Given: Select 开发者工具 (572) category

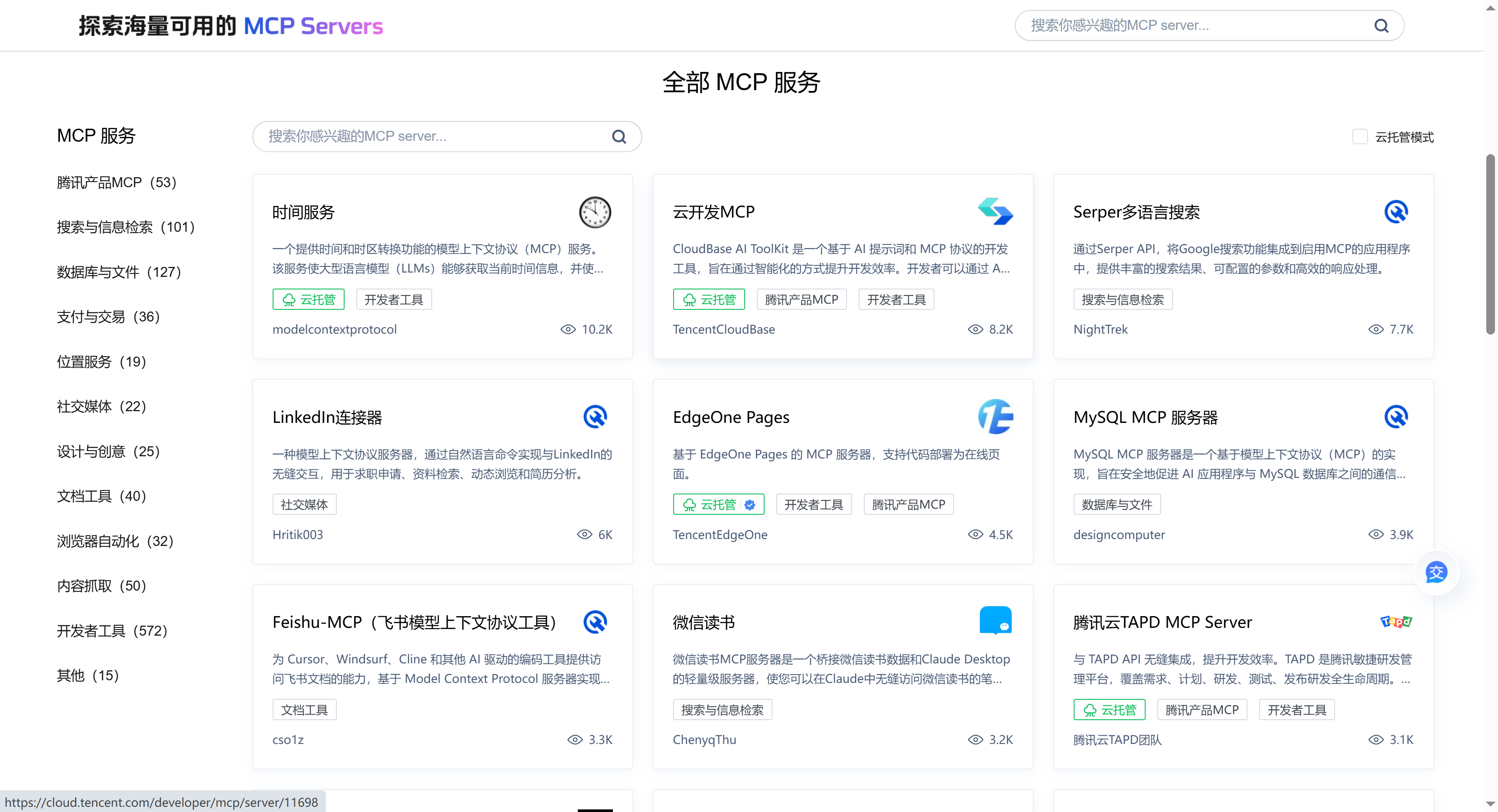Looking at the screenshot, I should pos(112,630).
